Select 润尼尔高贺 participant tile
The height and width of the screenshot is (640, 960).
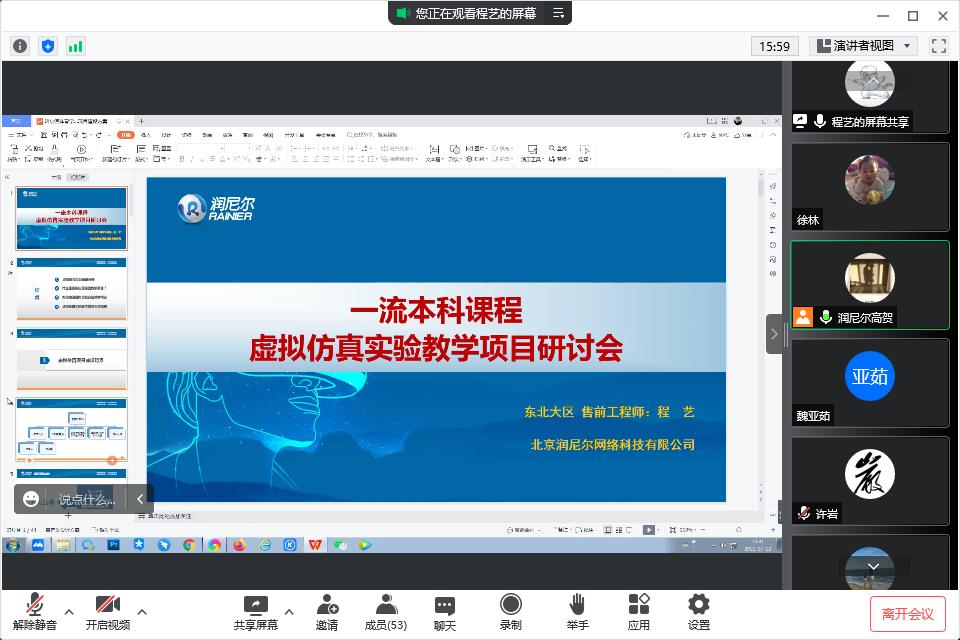click(x=870, y=285)
